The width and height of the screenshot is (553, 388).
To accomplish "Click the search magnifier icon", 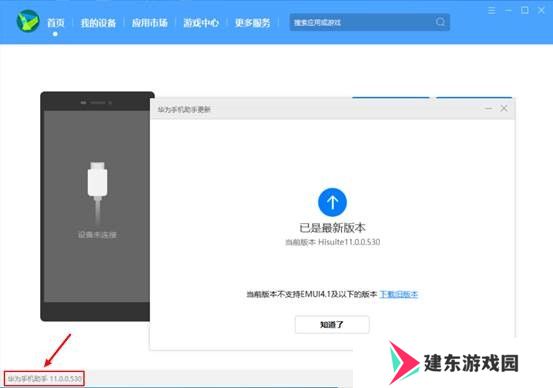I will point(440,22).
